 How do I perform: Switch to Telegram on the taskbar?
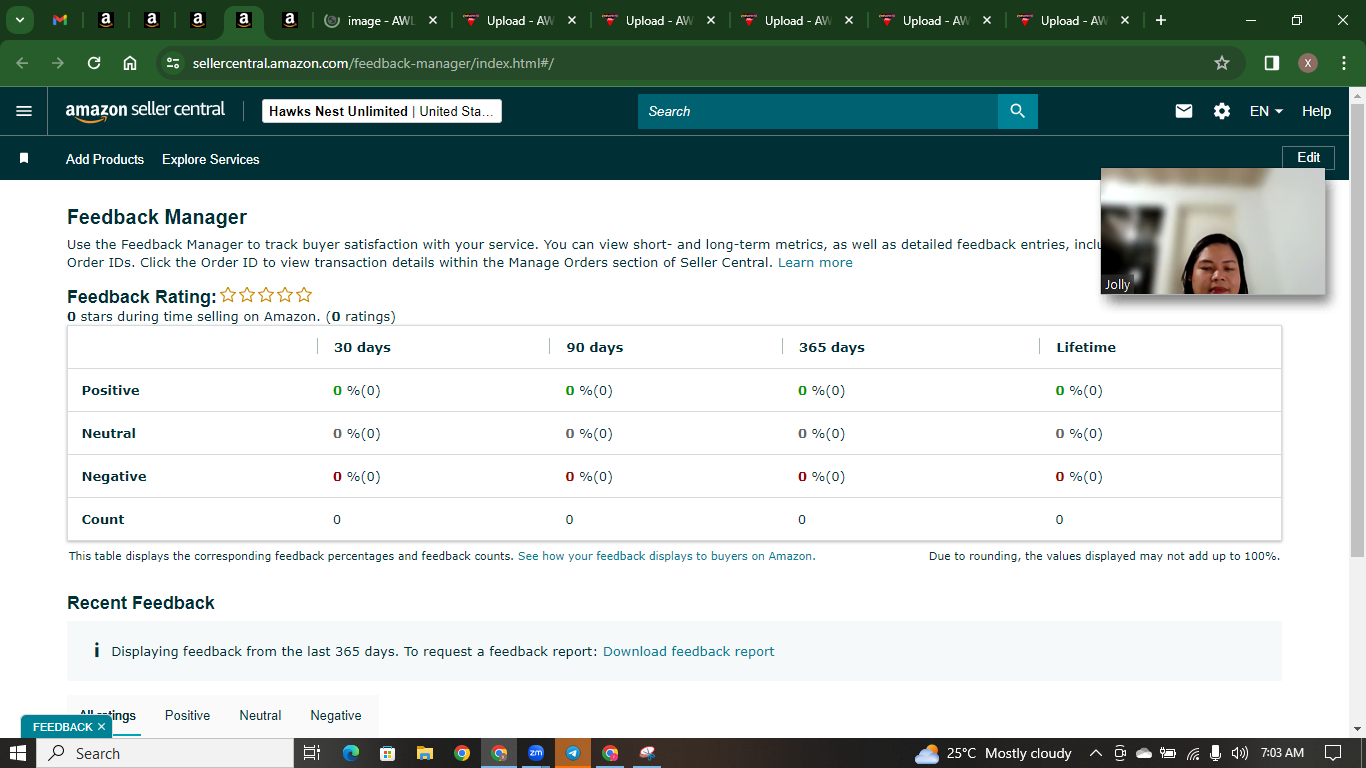pos(573,753)
